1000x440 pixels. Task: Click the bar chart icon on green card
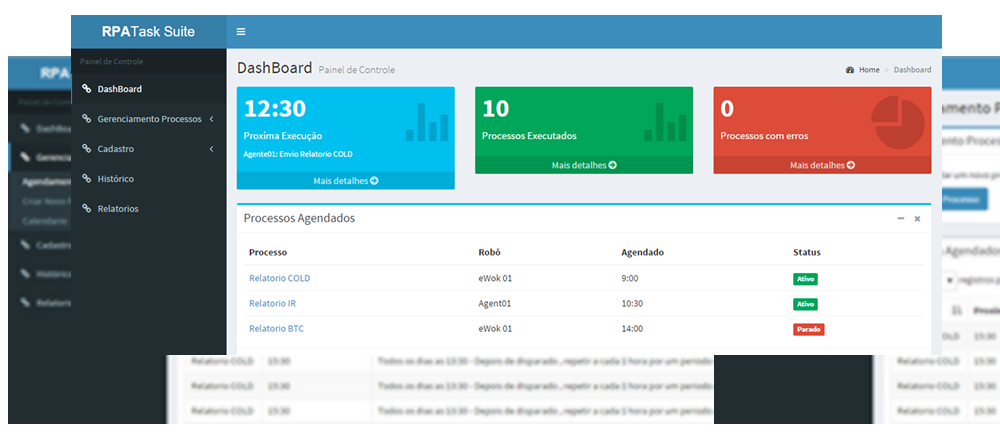point(665,121)
